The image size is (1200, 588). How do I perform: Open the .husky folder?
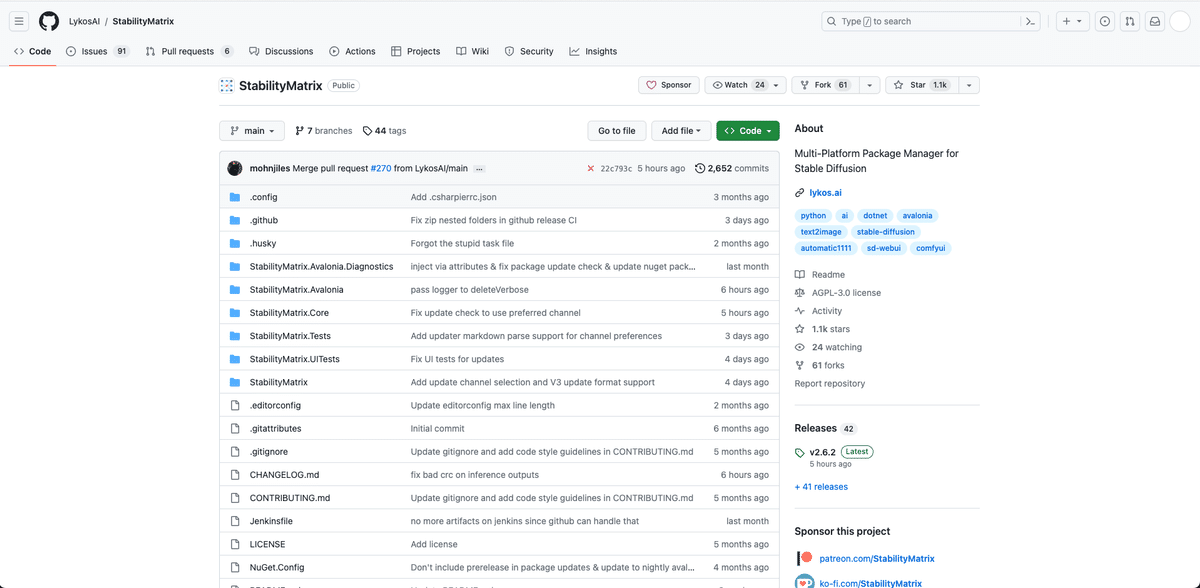click(264, 243)
